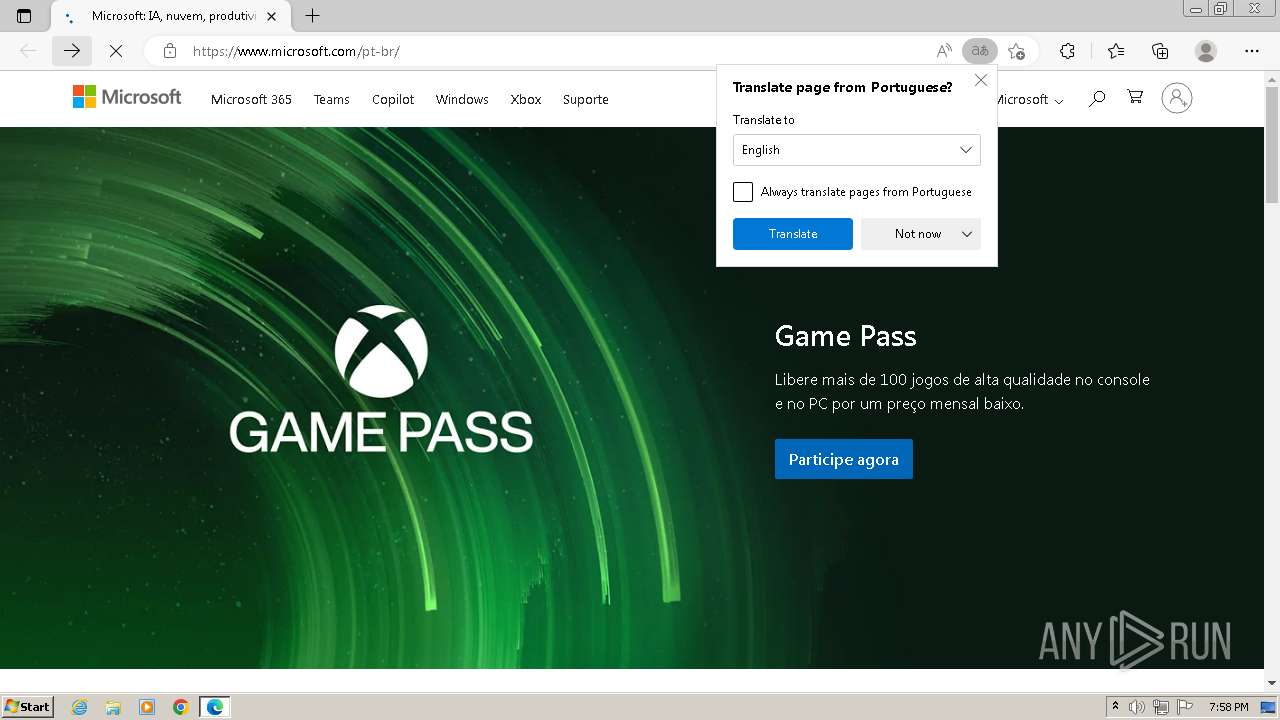Screen dimensions: 1280x720
Task: Select Edge taskbar button
Action: pyautogui.click(x=215, y=707)
